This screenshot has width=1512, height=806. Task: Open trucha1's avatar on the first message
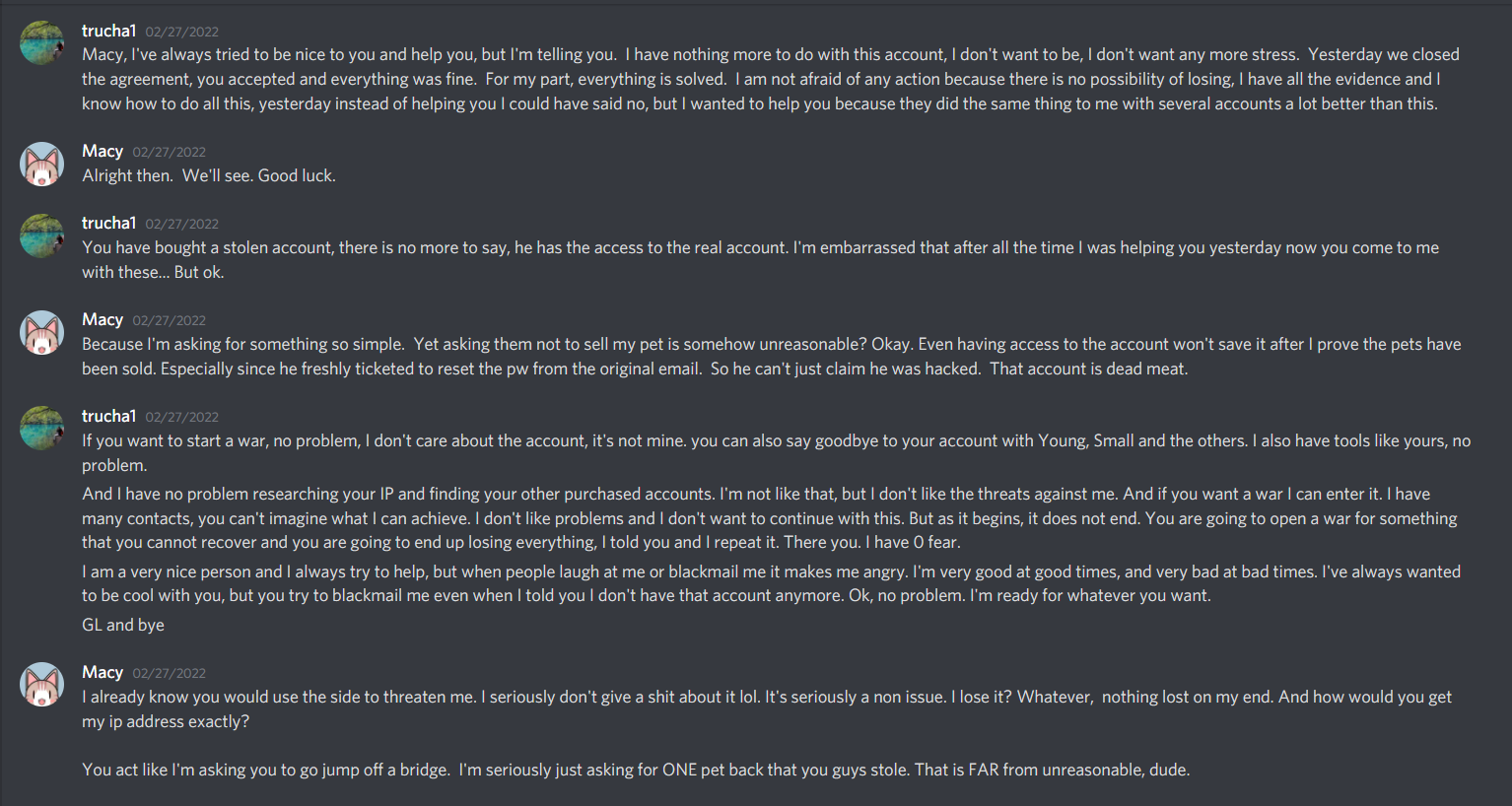[41, 43]
